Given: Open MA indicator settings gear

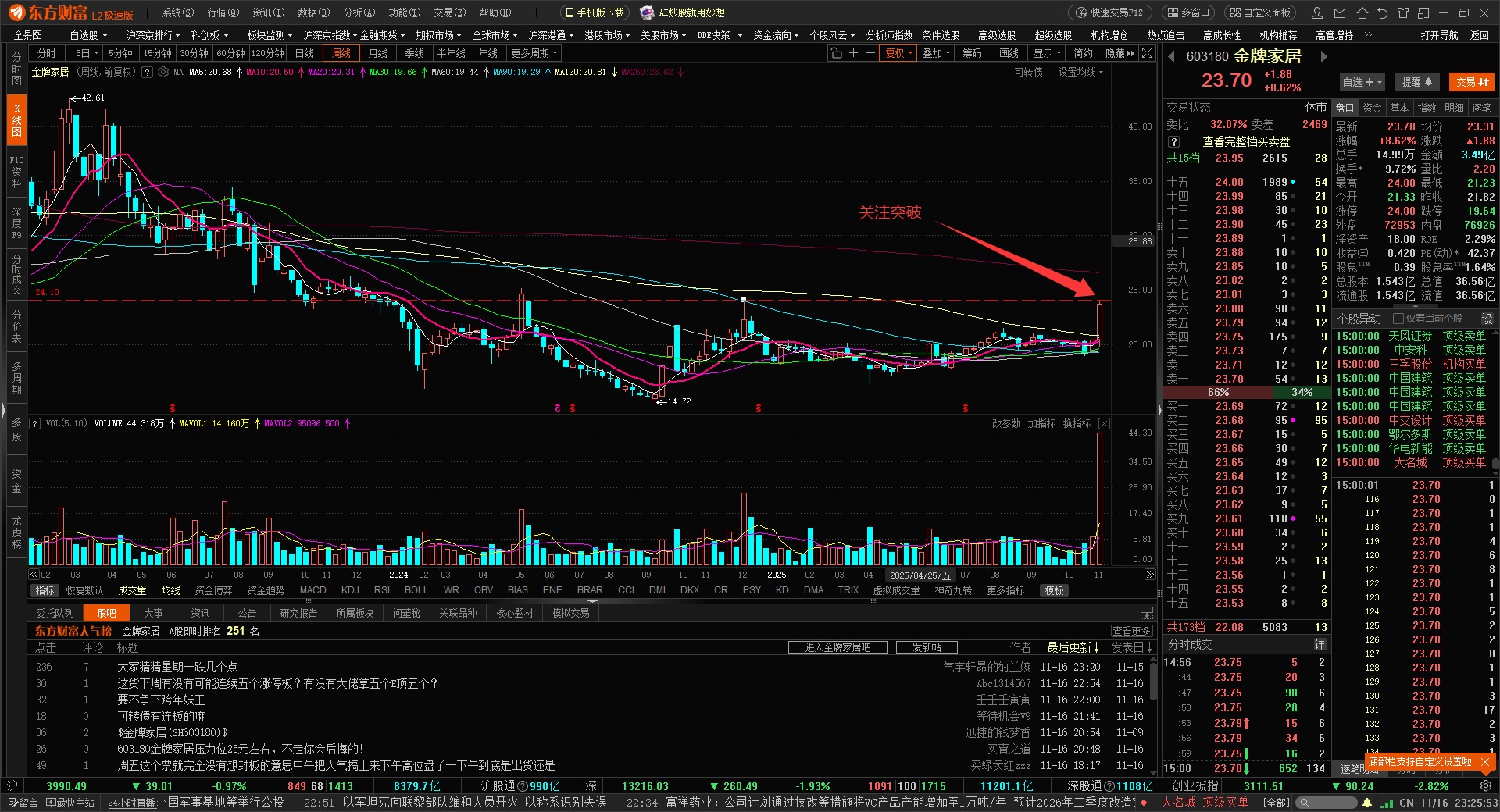Looking at the screenshot, I should click(x=163, y=72).
